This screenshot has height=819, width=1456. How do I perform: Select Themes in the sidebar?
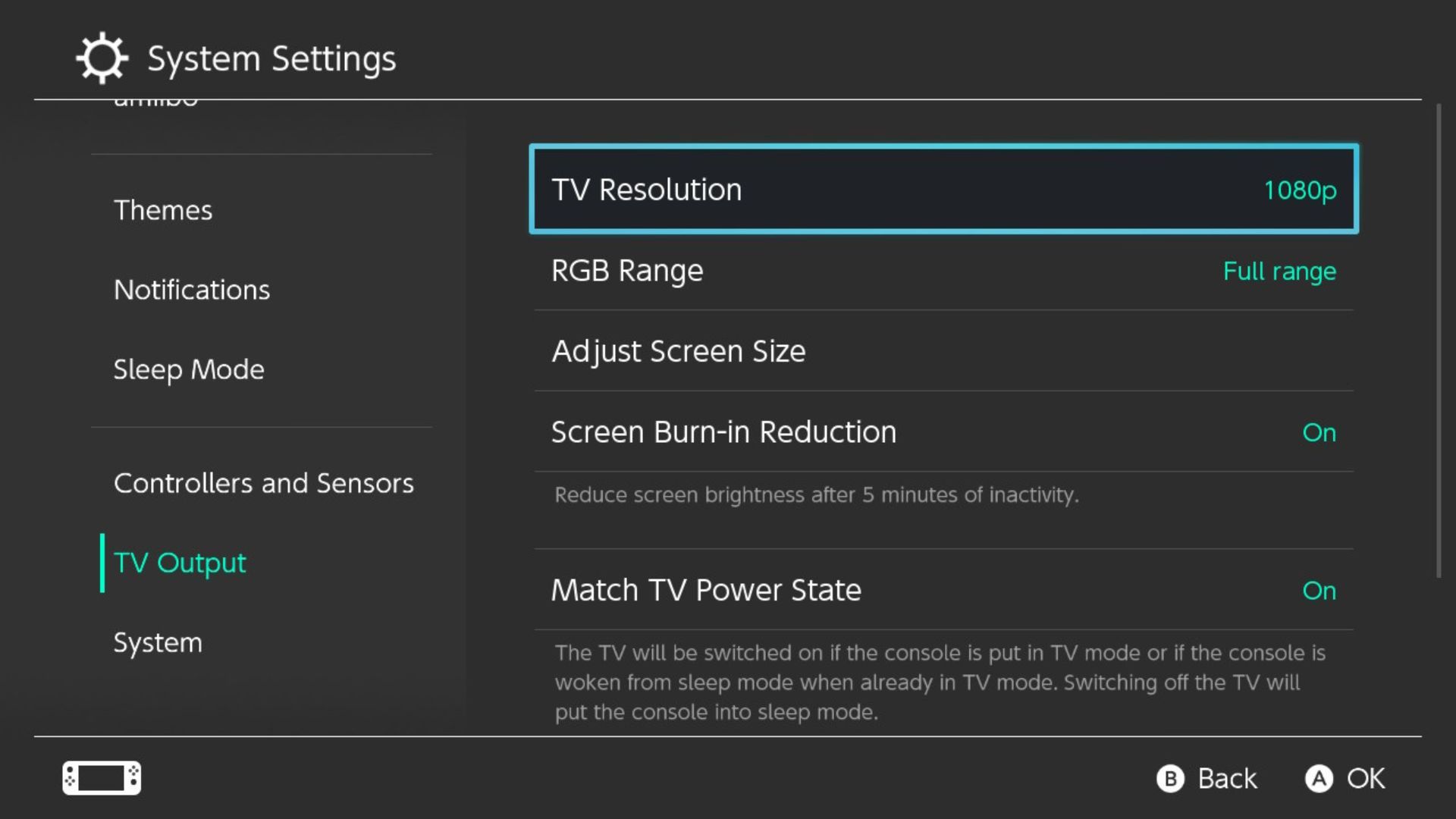tap(162, 210)
